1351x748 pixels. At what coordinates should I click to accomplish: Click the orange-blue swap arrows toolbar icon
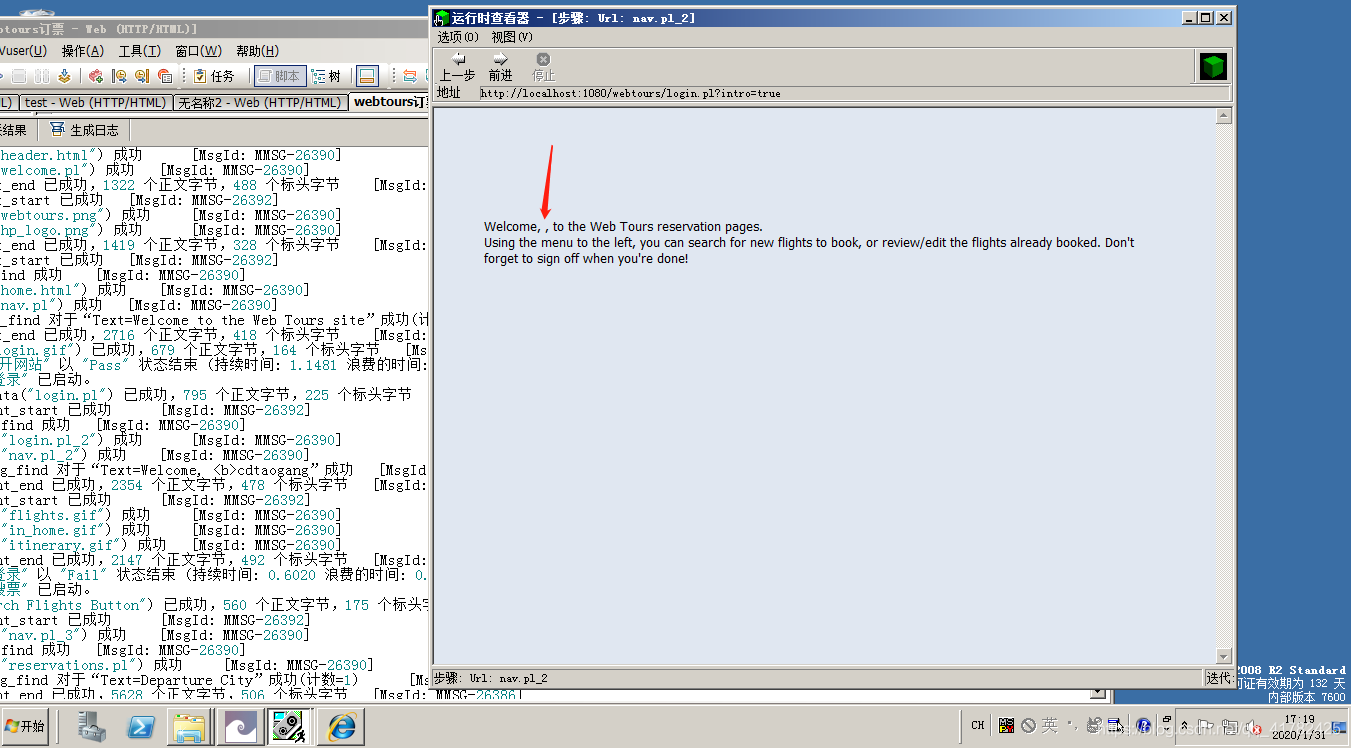pyautogui.click(x=409, y=76)
